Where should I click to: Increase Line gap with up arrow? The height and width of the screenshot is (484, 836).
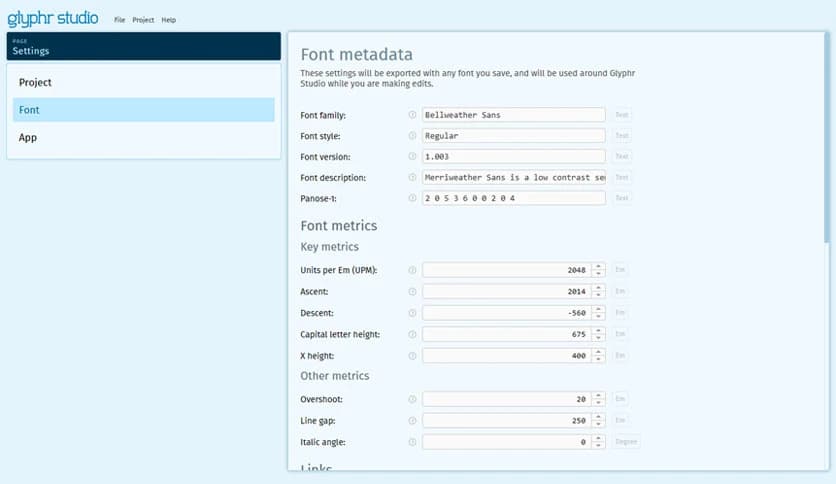[598, 417]
